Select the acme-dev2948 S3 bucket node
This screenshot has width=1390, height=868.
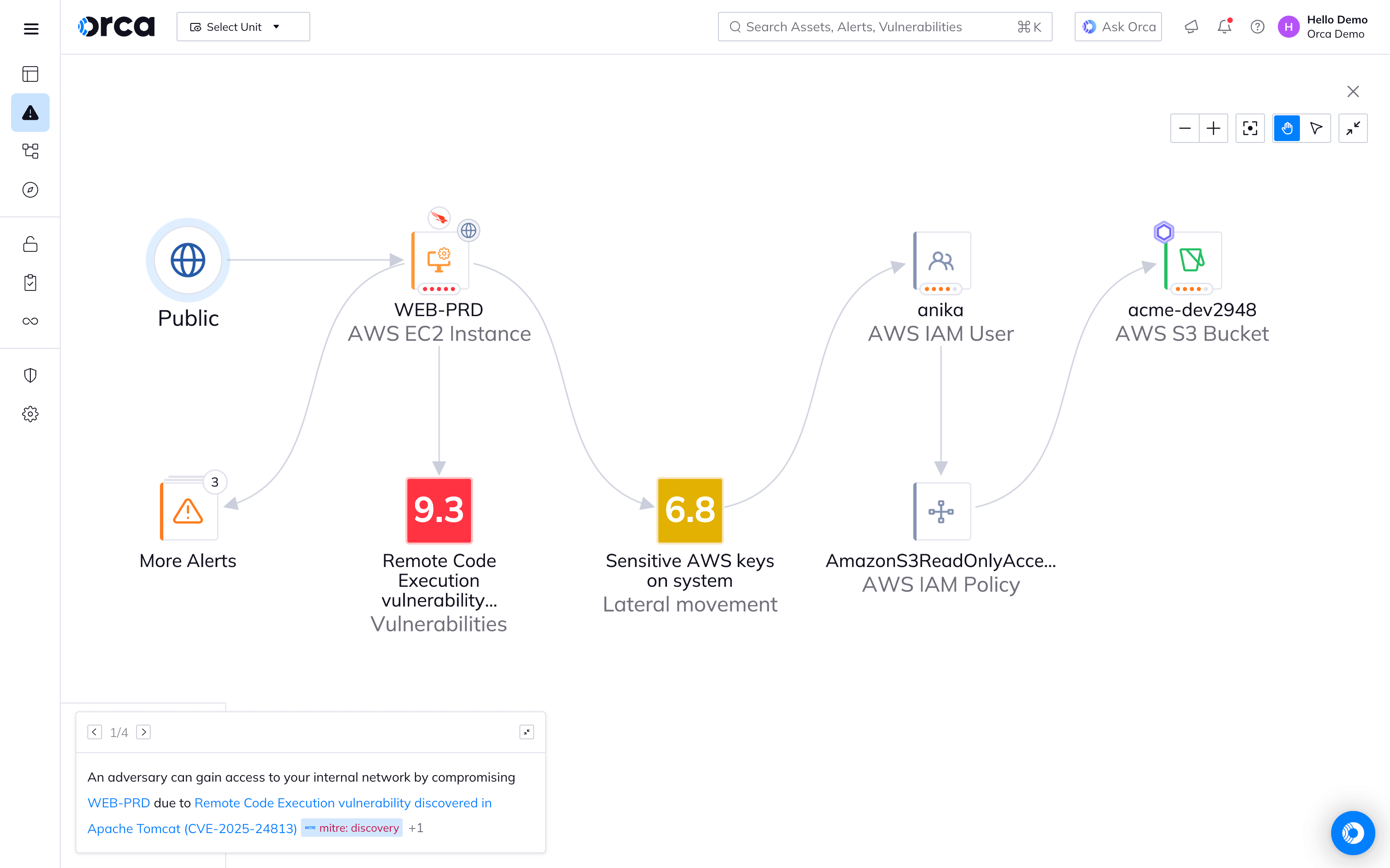(x=1192, y=260)
